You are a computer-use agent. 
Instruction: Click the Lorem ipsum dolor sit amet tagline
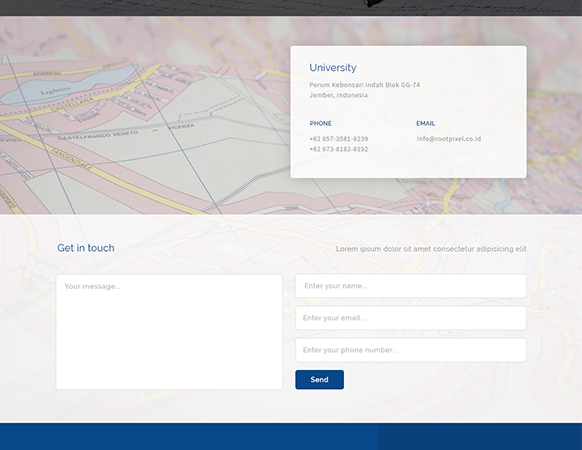pos(431,249)
